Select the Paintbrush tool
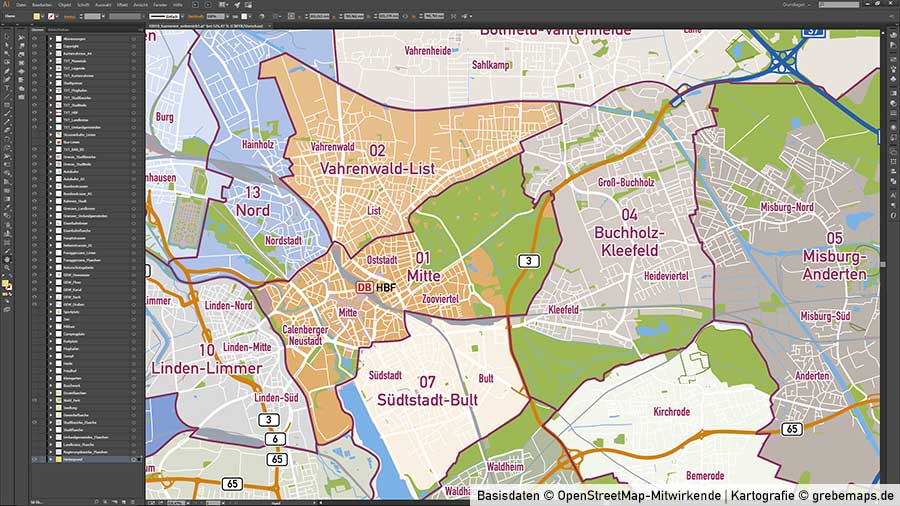900x506 pixels. tap(7, 113)
